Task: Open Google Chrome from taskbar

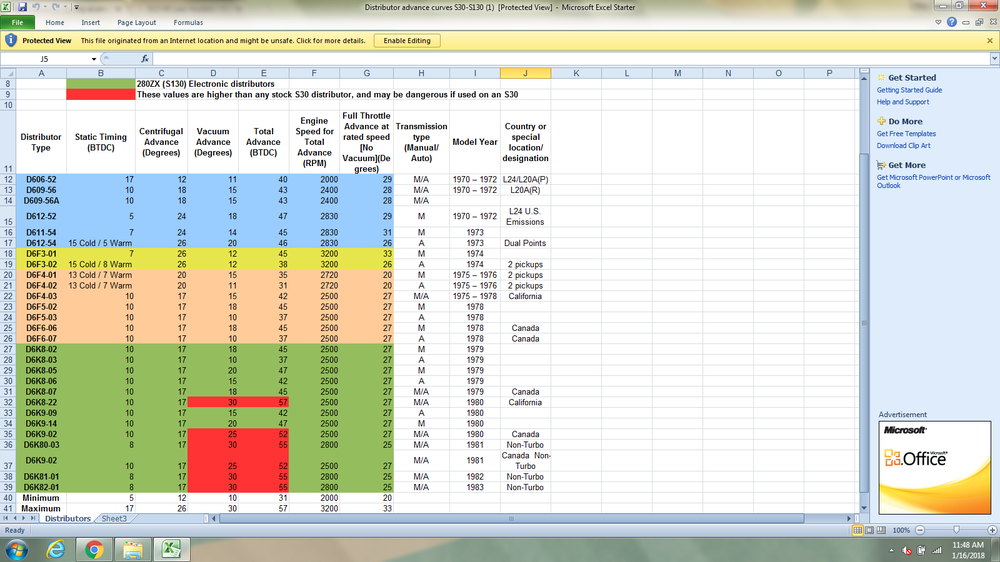Action: pyautogui.click(x=94, y=550)
